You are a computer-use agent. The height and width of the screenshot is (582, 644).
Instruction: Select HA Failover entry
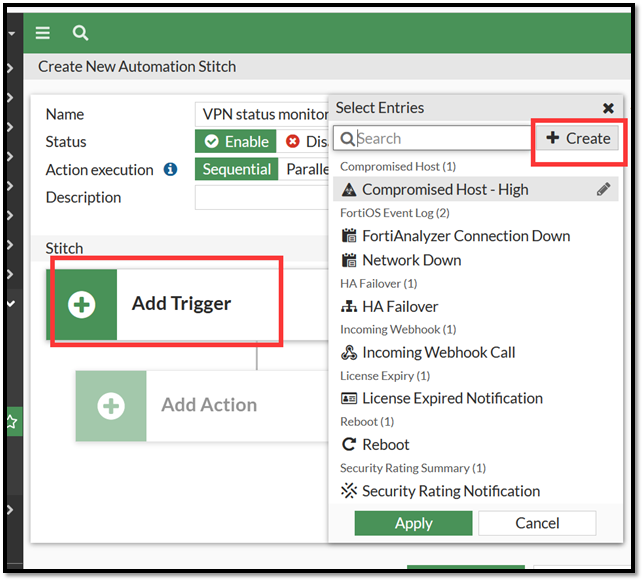pos(475,306)
